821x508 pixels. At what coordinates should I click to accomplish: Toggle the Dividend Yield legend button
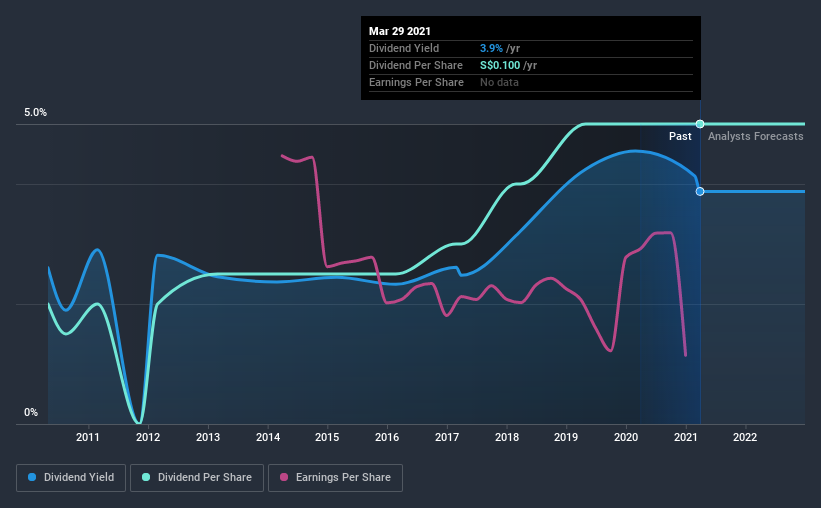coord(71,478)
